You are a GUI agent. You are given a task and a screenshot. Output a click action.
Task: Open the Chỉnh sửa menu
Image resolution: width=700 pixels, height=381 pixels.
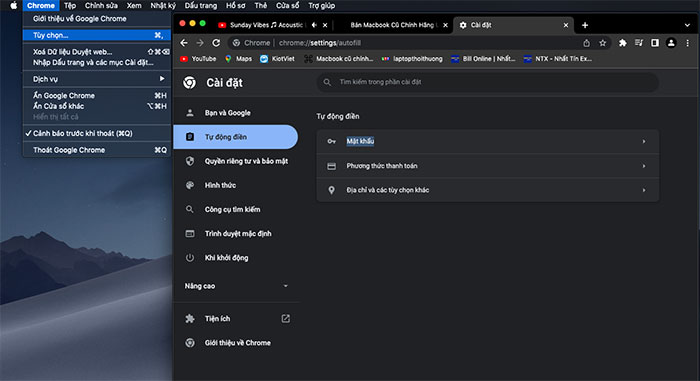(101, 5)
